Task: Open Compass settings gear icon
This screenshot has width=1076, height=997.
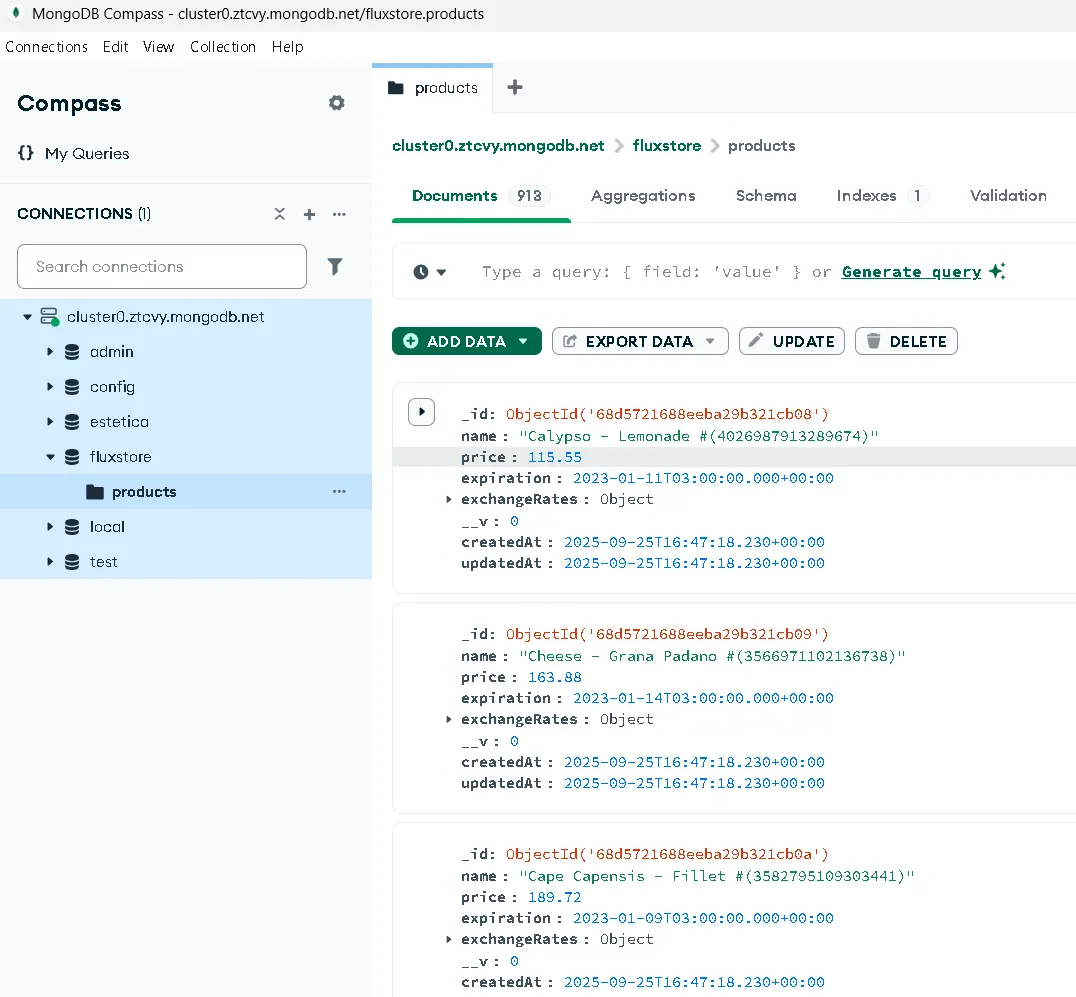Action: [336, 103]
